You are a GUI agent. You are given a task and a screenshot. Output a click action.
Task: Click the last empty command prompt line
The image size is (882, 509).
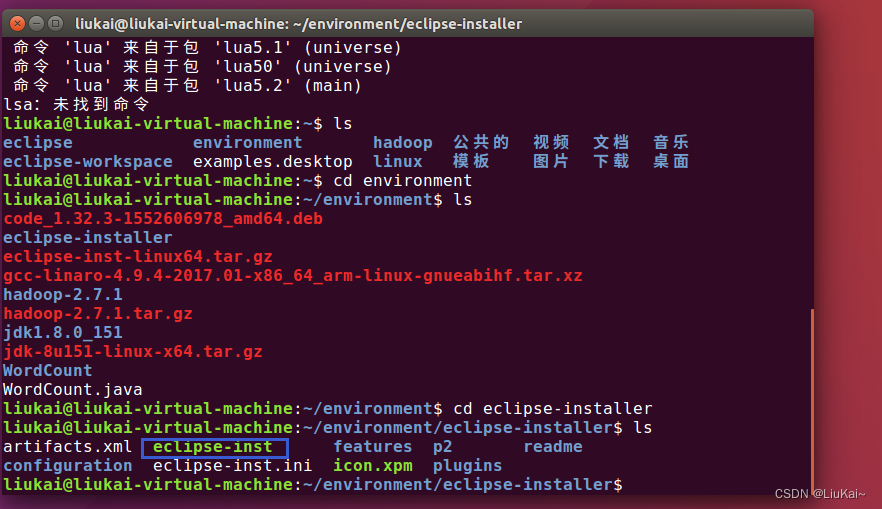[313, 484]
